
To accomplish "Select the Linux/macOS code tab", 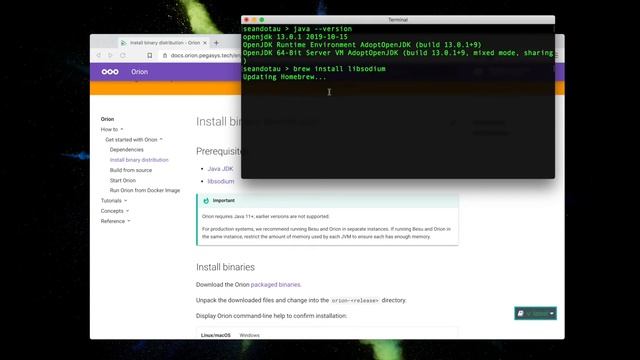I will (216, 335).
